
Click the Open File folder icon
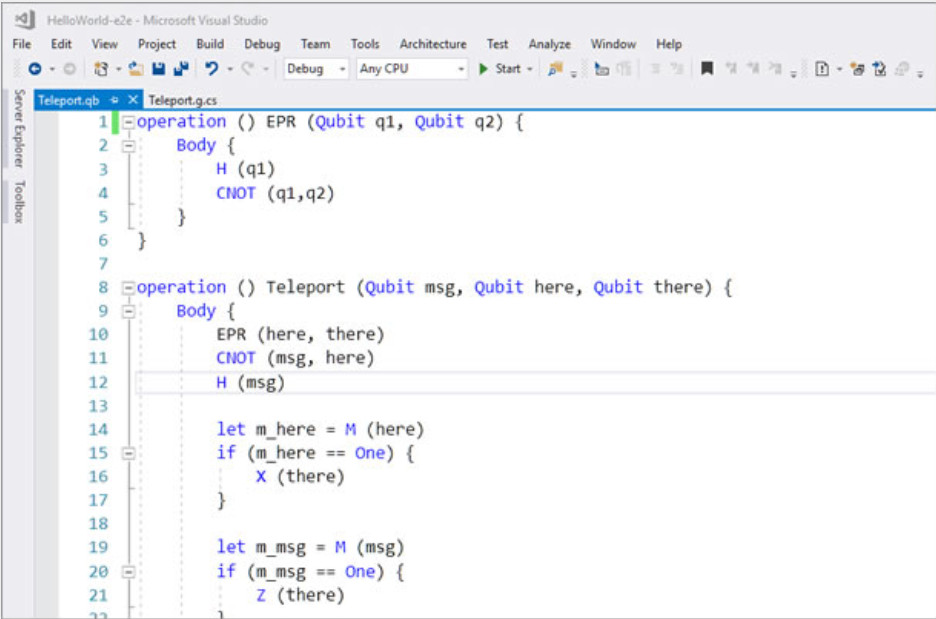(x=136, y=69)
